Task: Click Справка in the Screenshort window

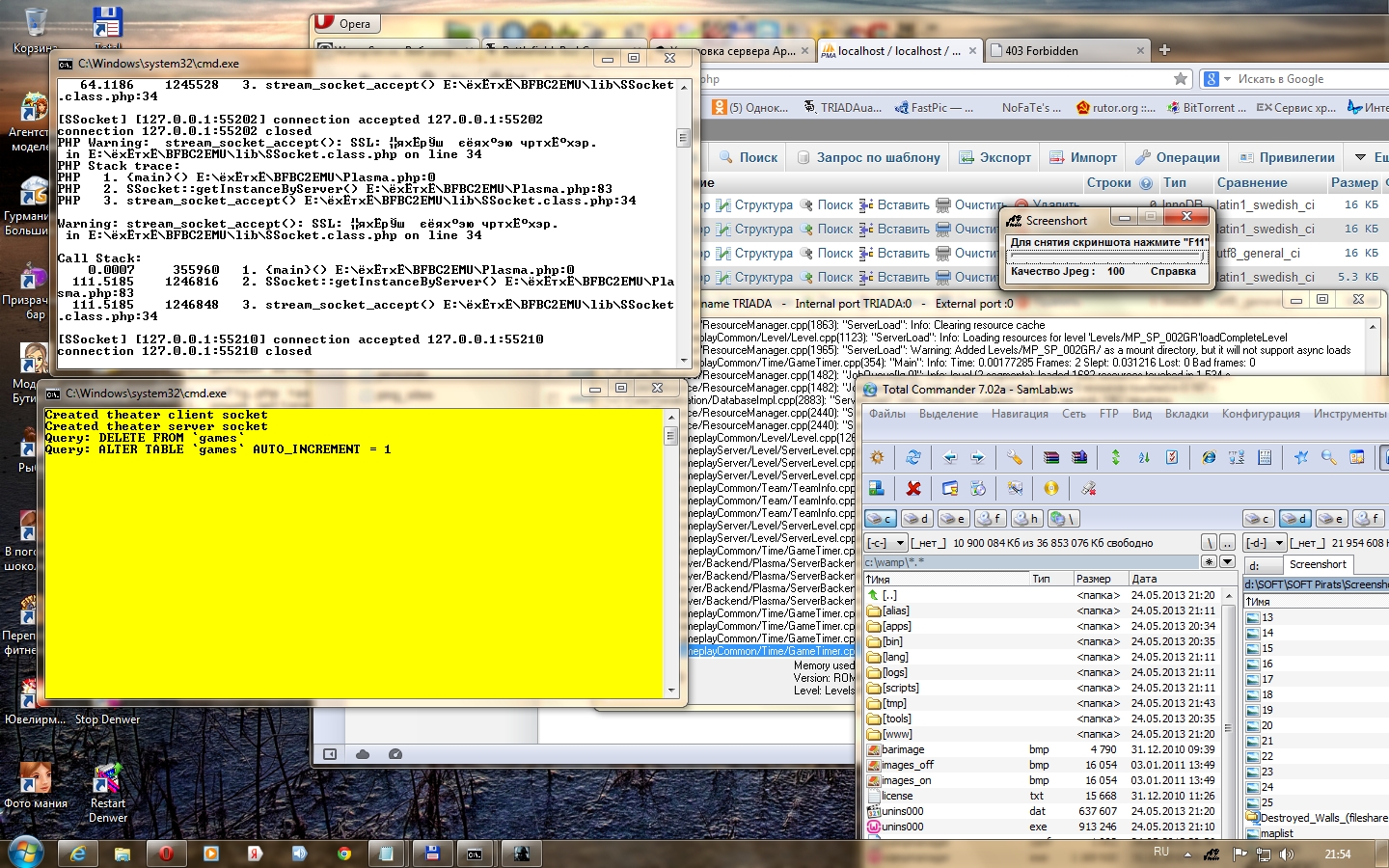Action: point(1173,271)
